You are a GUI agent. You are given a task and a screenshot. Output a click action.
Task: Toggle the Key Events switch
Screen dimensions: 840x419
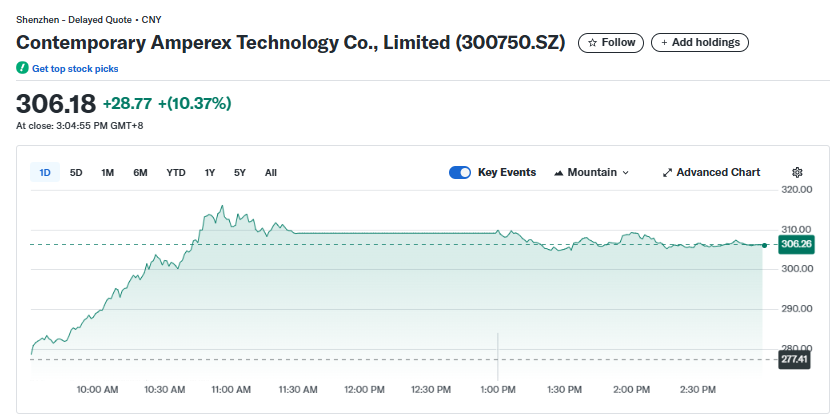[460, 173]
